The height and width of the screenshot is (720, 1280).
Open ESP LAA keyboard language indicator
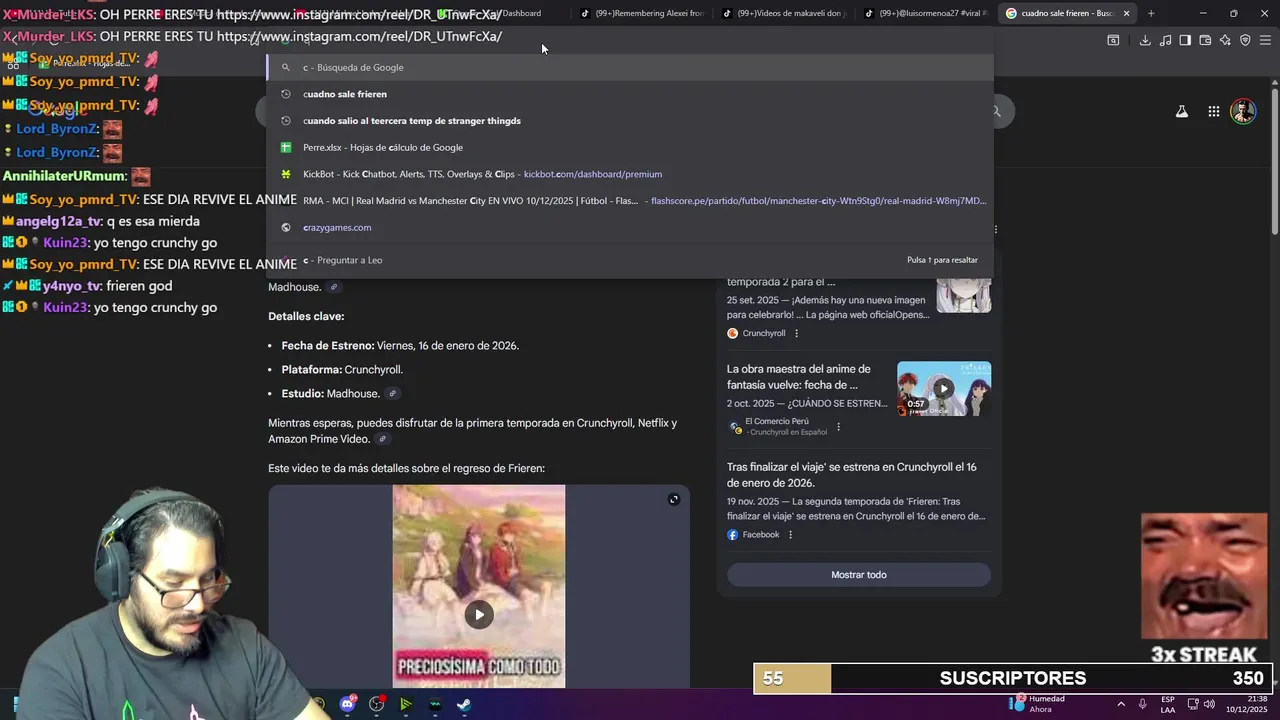point(1168,704)
